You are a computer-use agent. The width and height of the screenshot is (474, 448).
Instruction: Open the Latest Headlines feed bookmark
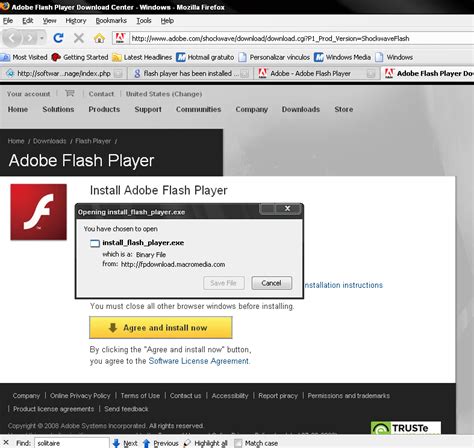[142, 57]
